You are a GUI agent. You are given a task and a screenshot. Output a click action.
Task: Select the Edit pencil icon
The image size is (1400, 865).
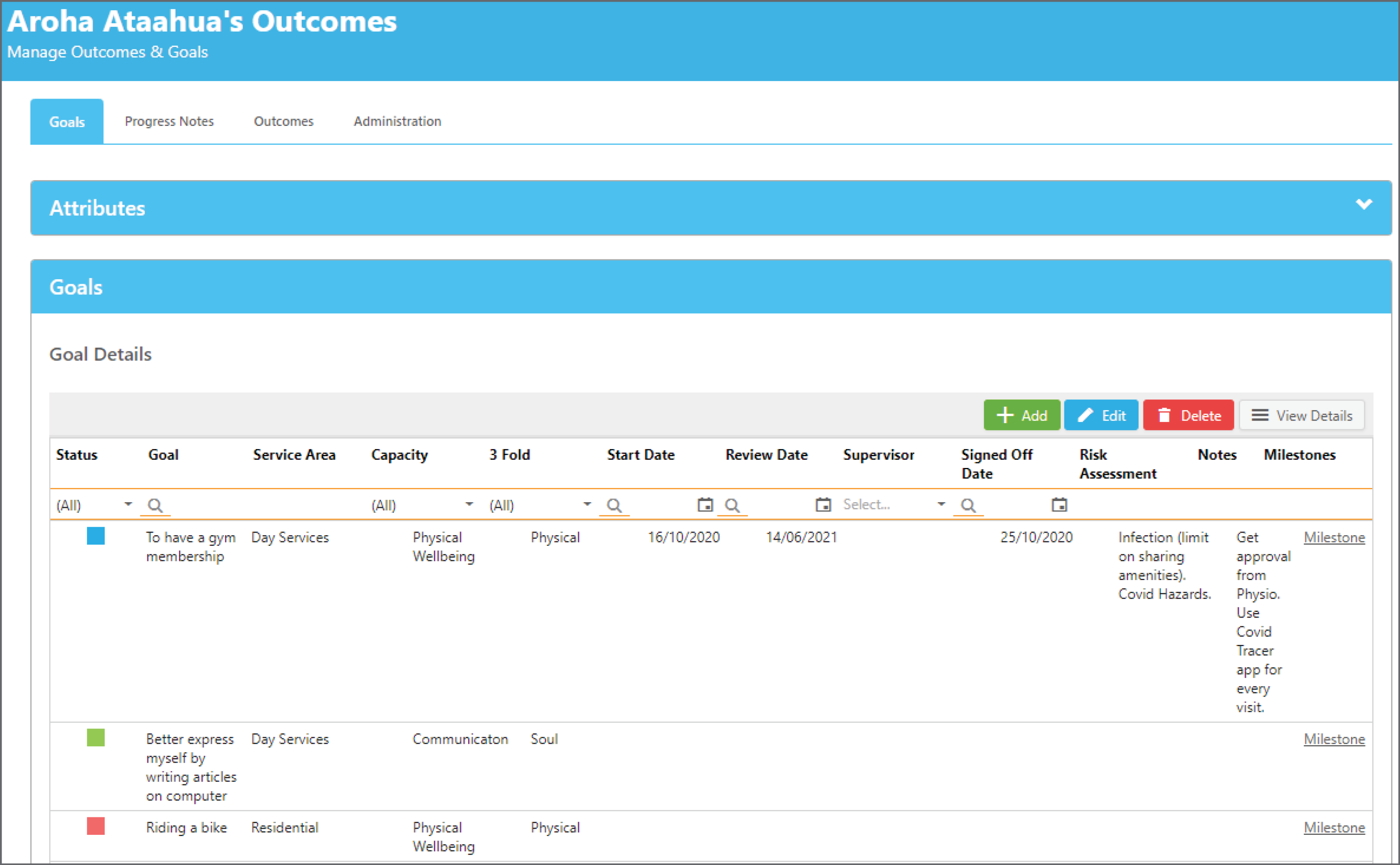(x=1085, y=415)
